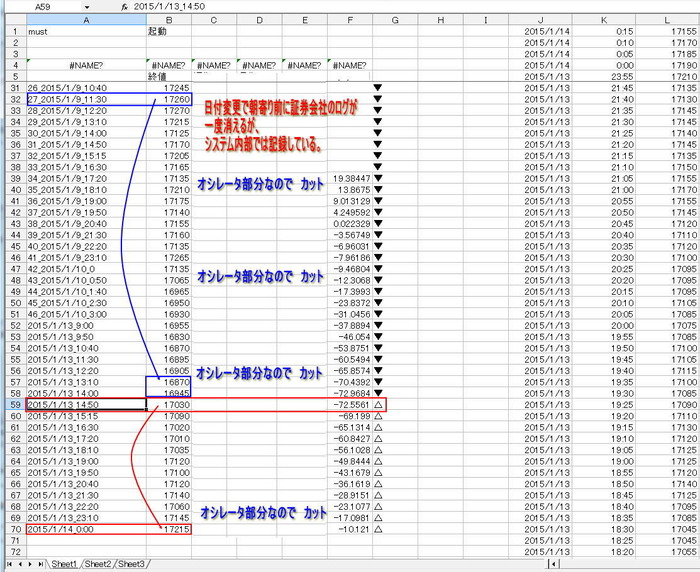
Task: Click cell value 17030 in row 59
Action: tap(169, 405)
